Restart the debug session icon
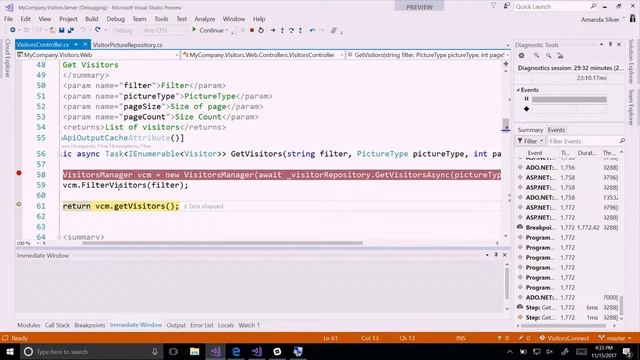This screenshot has width=640, height=360. click(261, 30)
